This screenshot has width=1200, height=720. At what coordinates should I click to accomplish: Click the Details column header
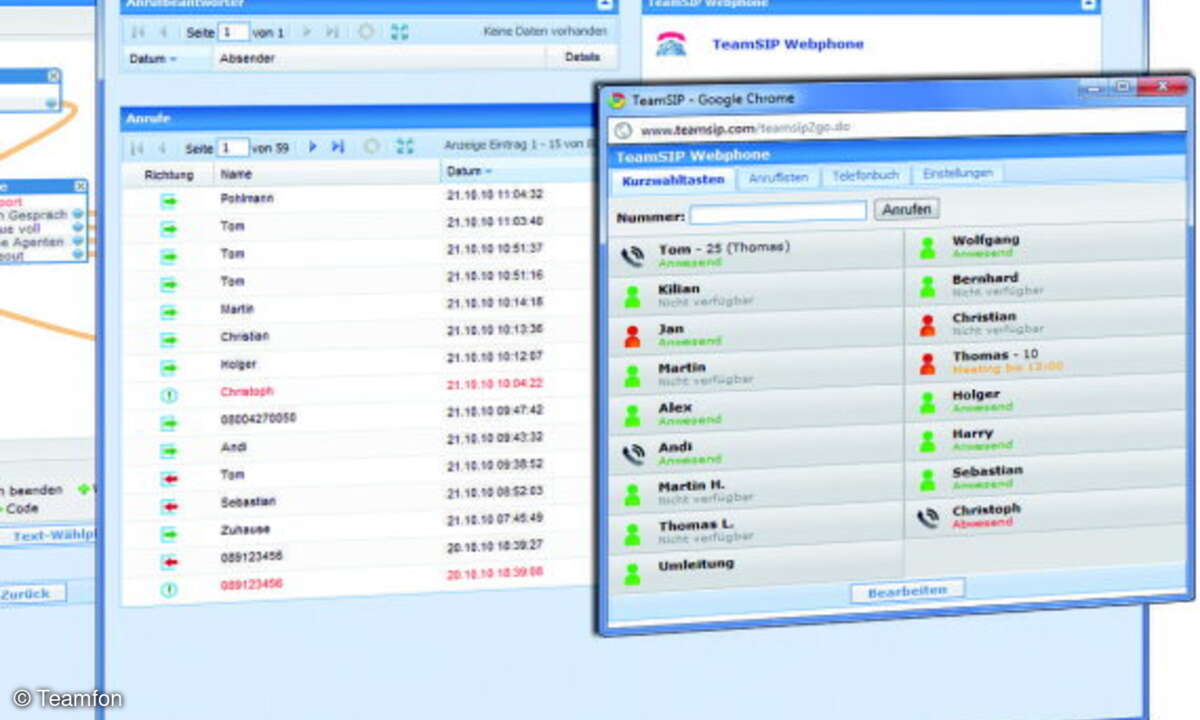583,57
